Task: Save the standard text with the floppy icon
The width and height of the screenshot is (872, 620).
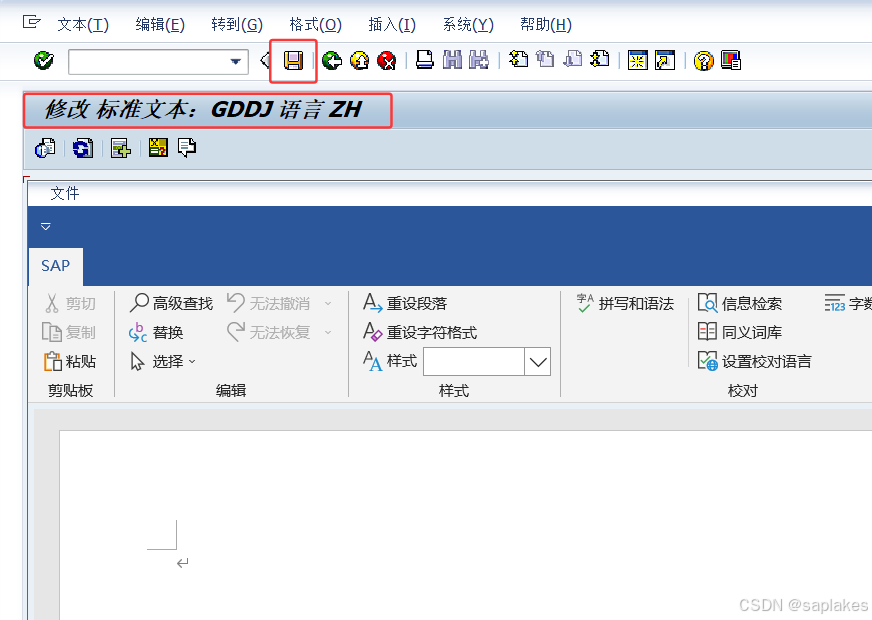Action: [x=293, y=60]
